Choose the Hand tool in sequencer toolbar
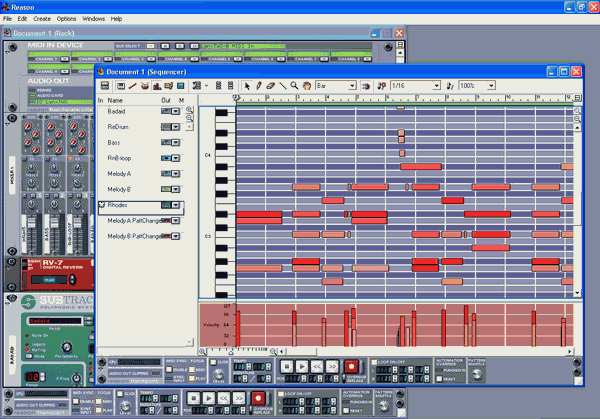This screenshot has height=419, width=600. pyautogui.click(x=305, y=86)
